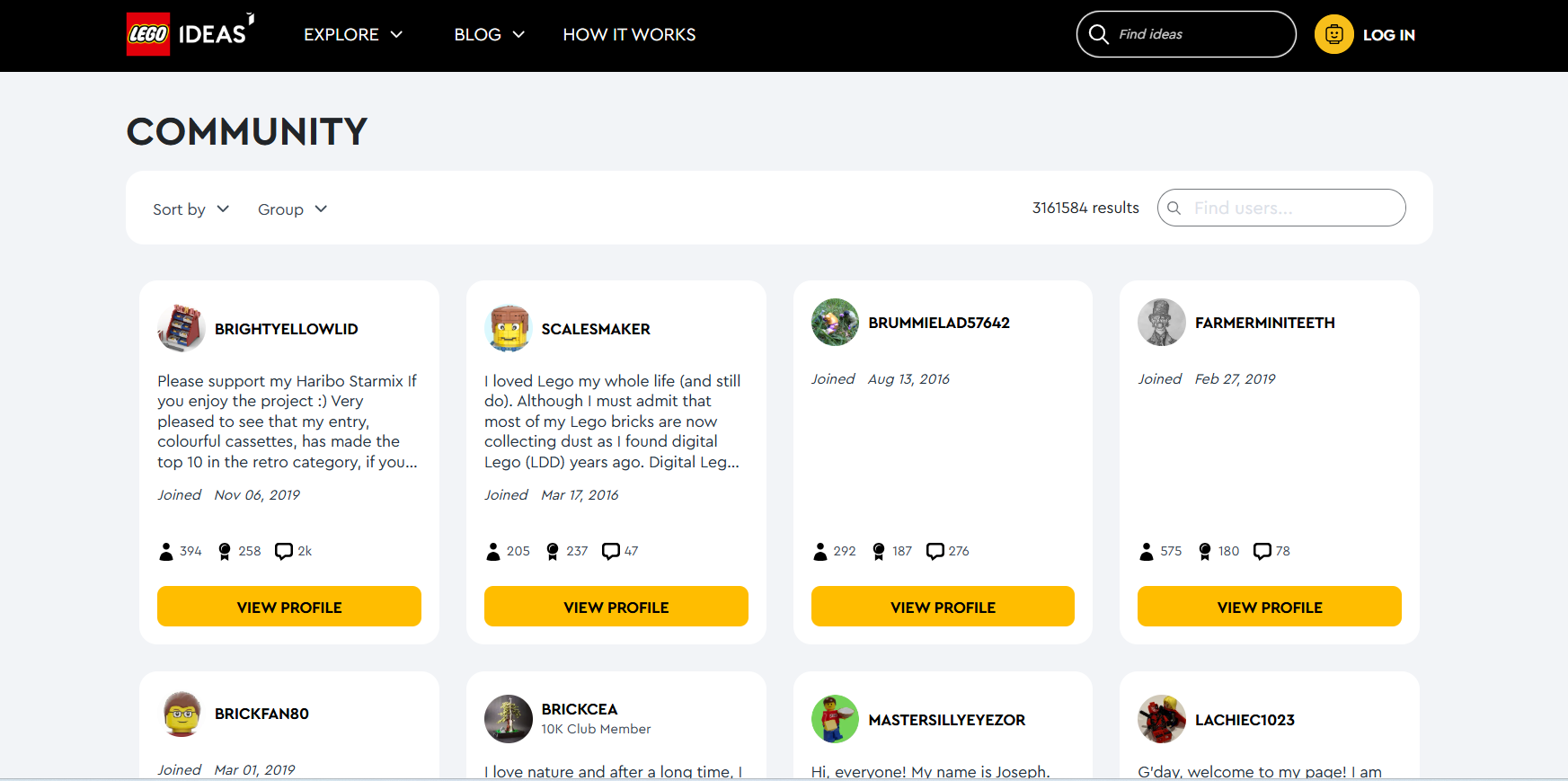Click FARMERMINITEETH's comments bubble icon
This screenshot has width=1568, height=781.
click(x=1262, y=551)
